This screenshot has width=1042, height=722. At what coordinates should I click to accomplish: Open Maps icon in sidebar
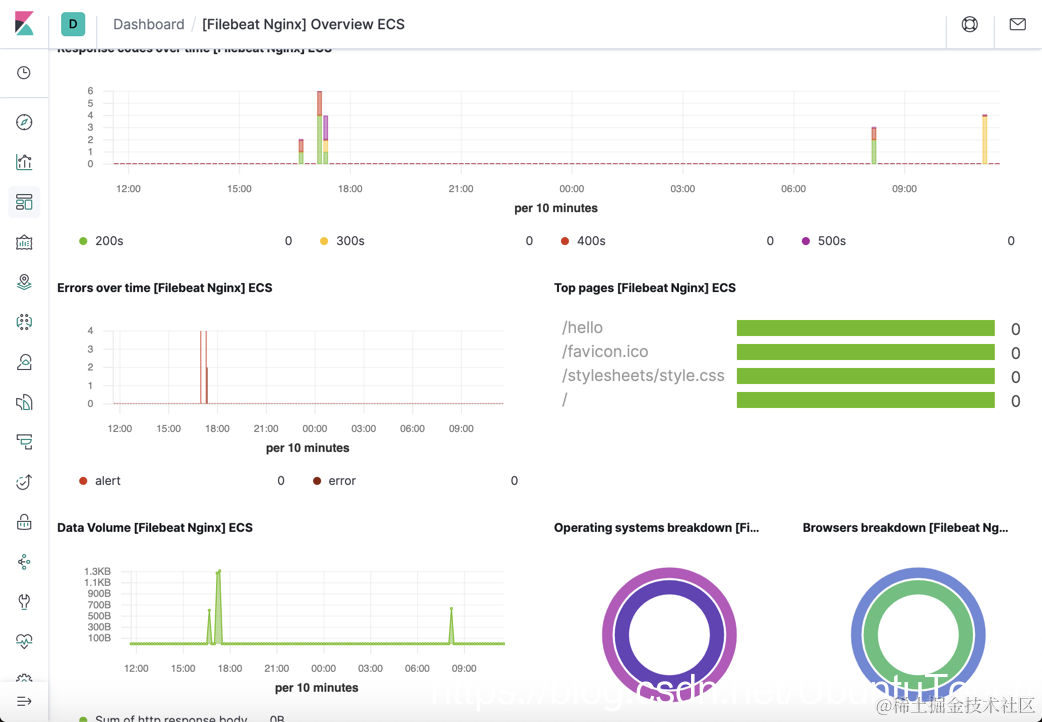click(24, 282)
